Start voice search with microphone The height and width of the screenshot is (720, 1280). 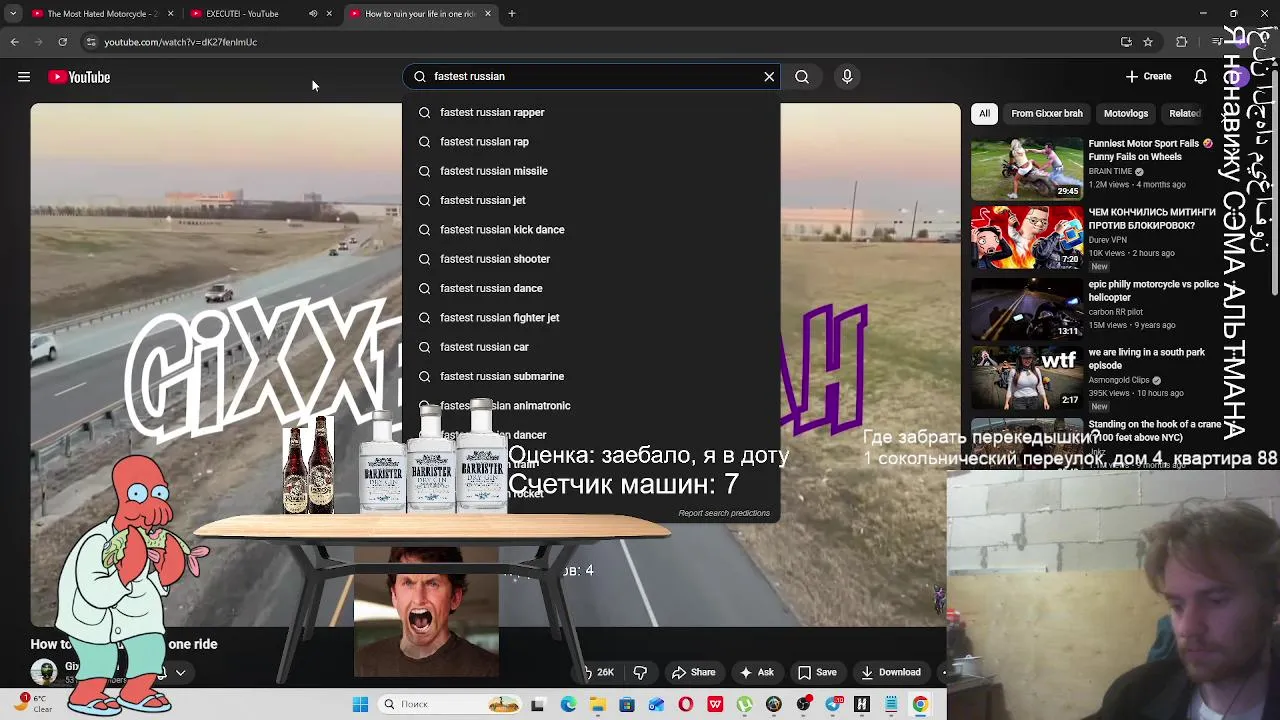click(847, 76)
